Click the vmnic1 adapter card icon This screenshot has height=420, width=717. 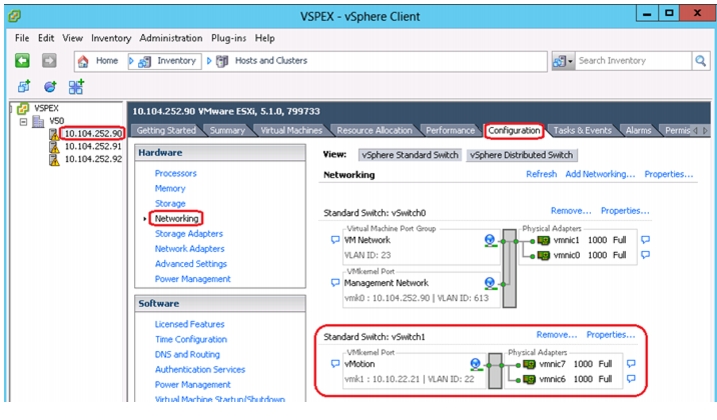point(543,240)
